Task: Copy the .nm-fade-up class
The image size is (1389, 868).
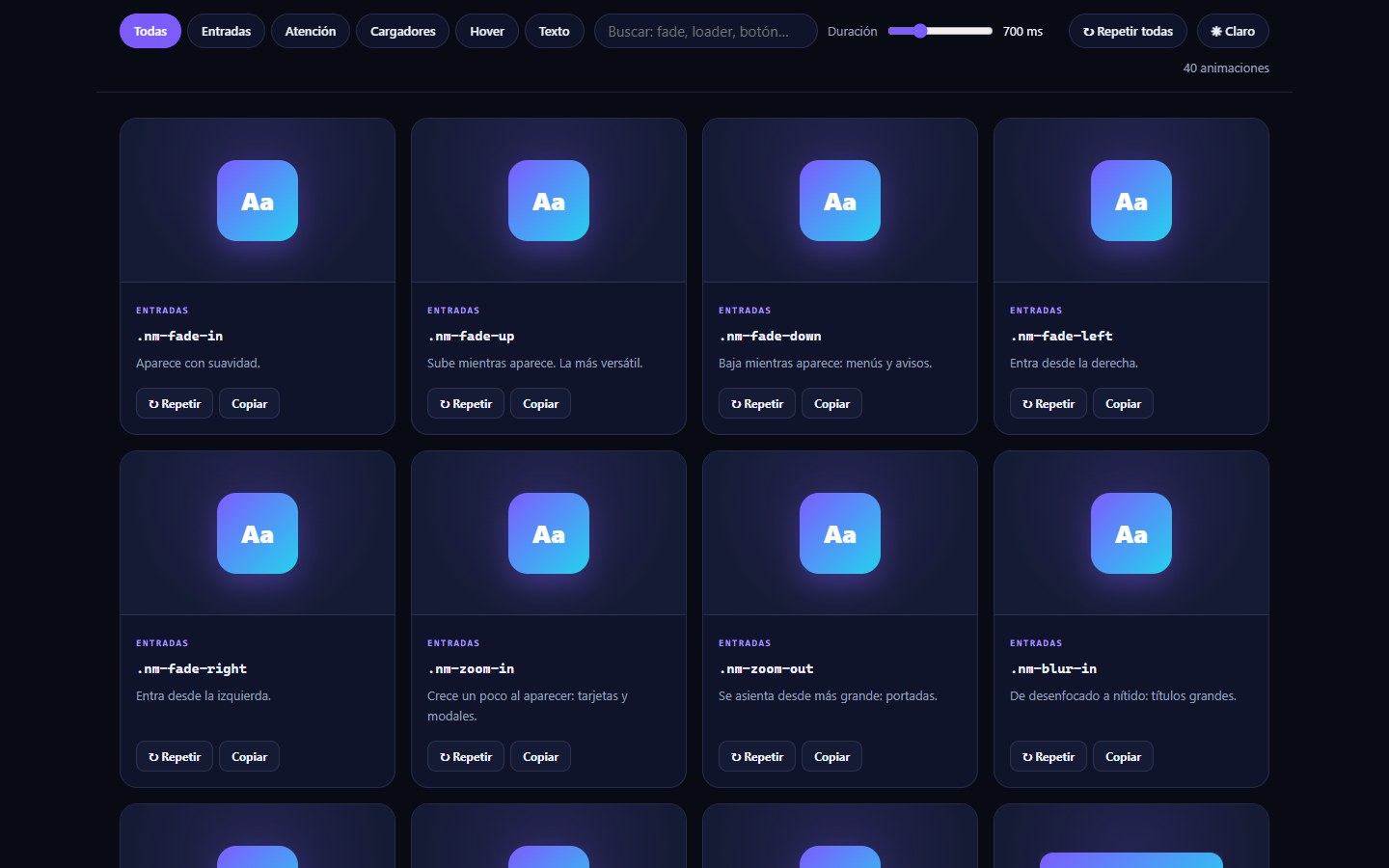Action: pos(540,403)
